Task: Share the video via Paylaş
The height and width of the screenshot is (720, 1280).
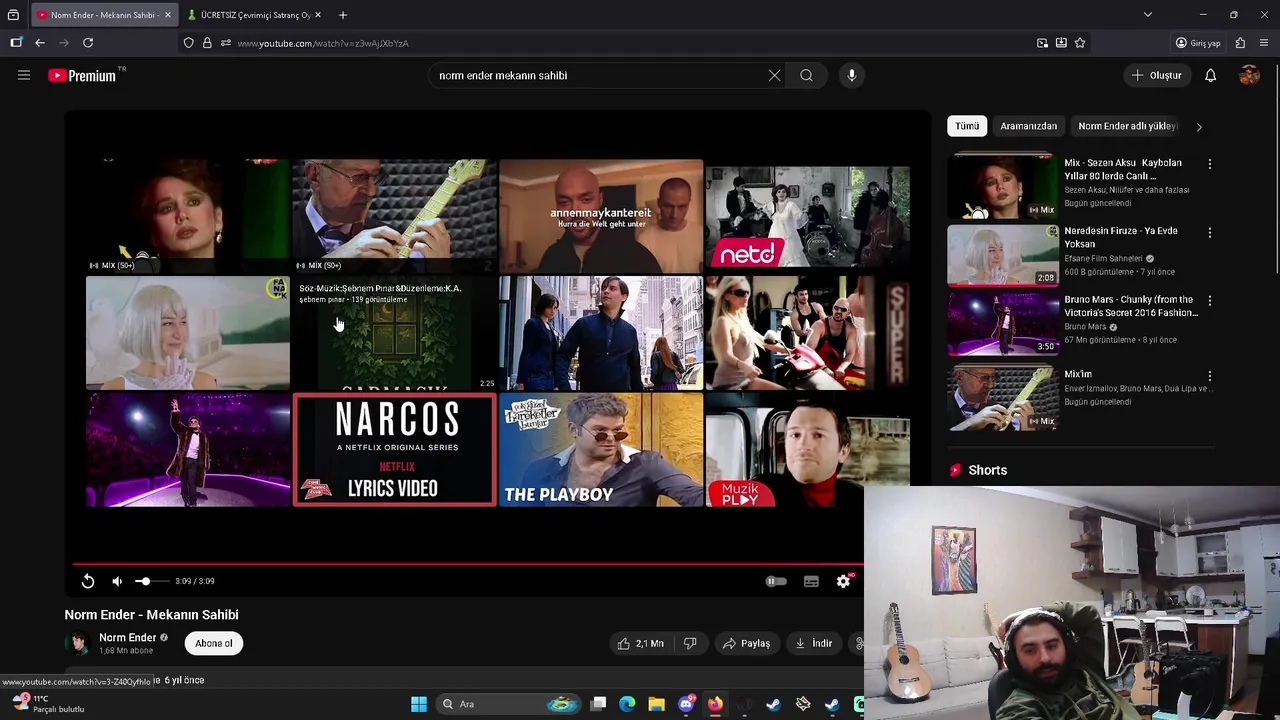Action: pos(747,643)
